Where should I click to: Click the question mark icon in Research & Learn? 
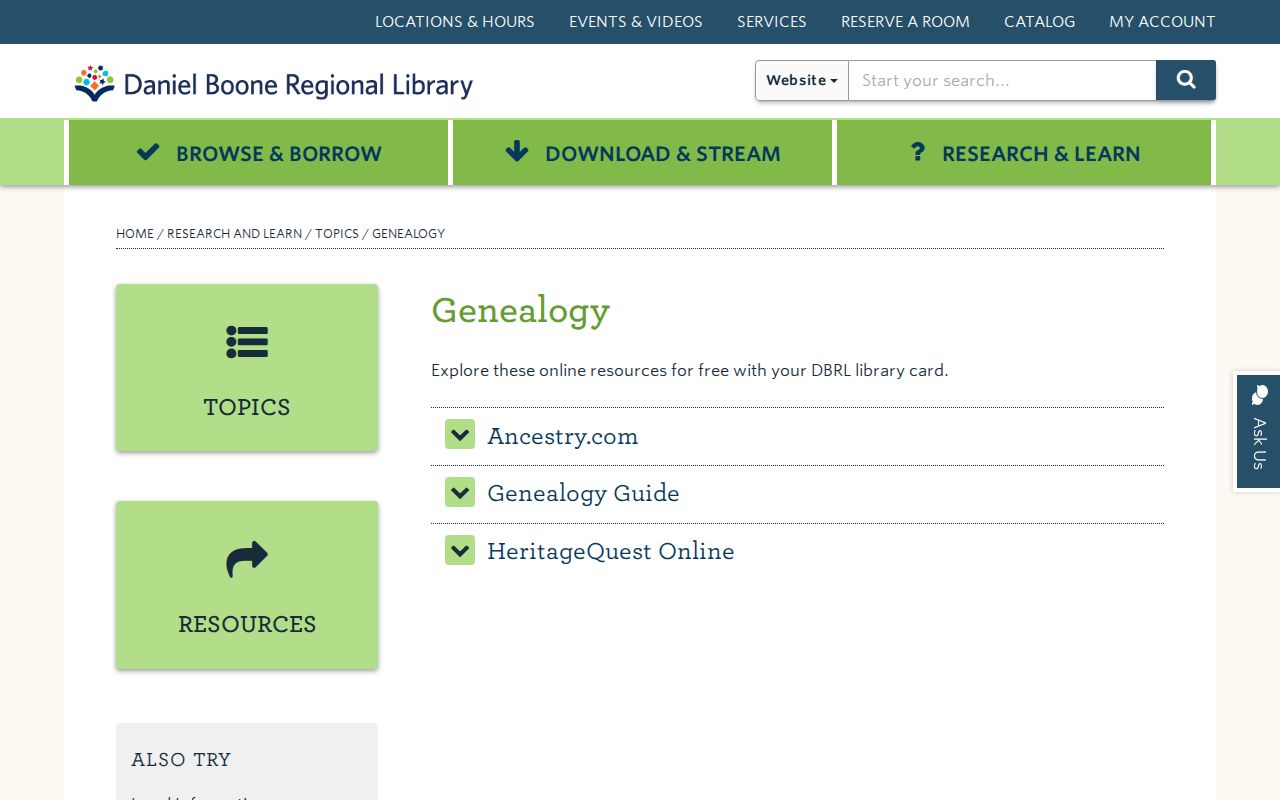[917, 152]
